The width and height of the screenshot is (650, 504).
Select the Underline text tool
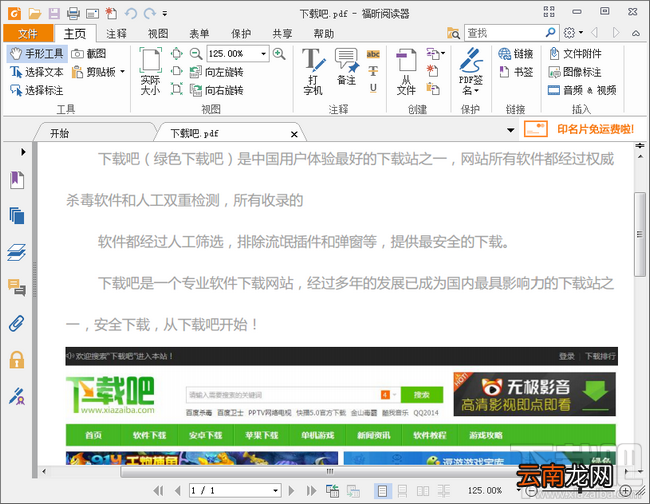pos(373,88)
